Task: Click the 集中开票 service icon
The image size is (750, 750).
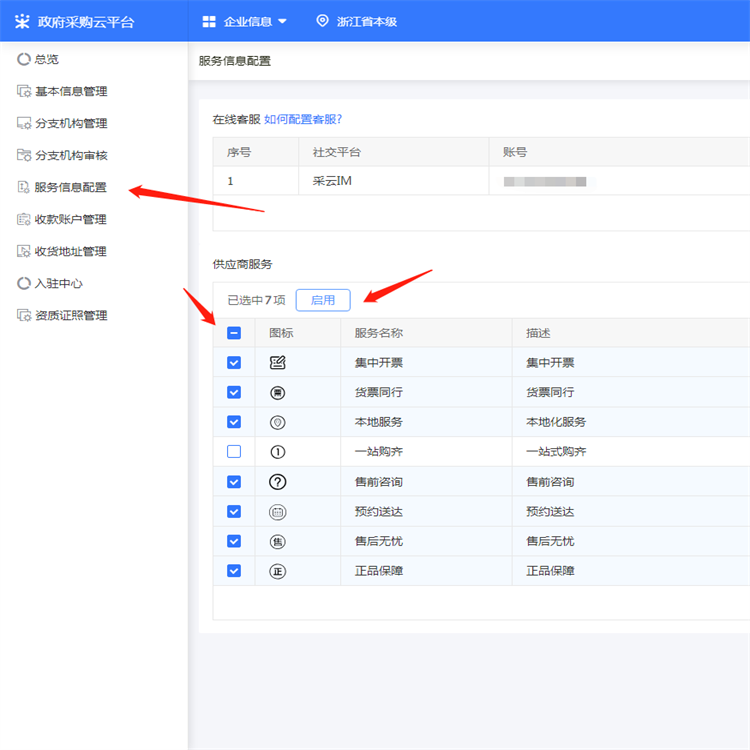Action: tap(278, 362)
